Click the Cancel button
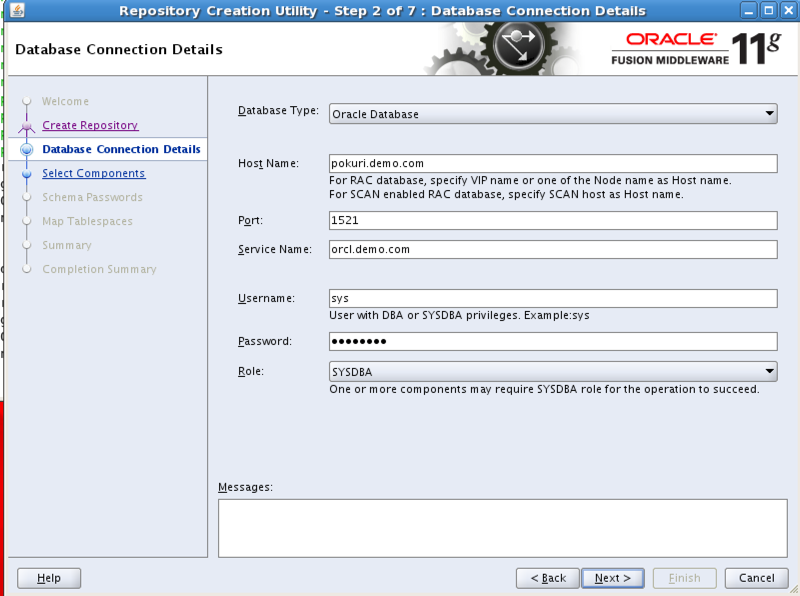This screenshot has width=800, height=596. (757, 578)
